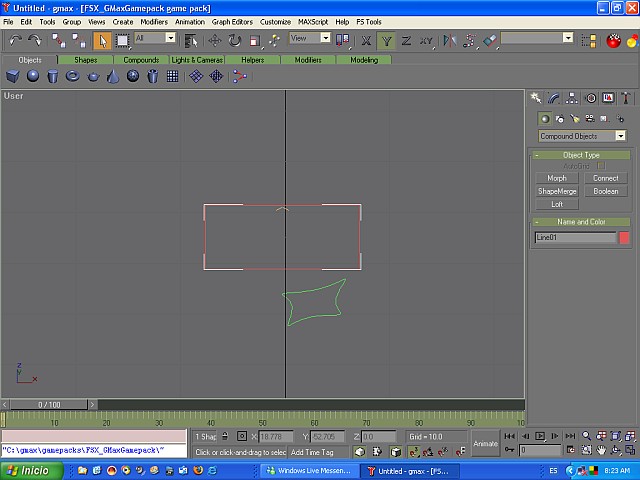Create a sphere from the Objects shelf
640x480 pixels.
[x=33, y=76]
